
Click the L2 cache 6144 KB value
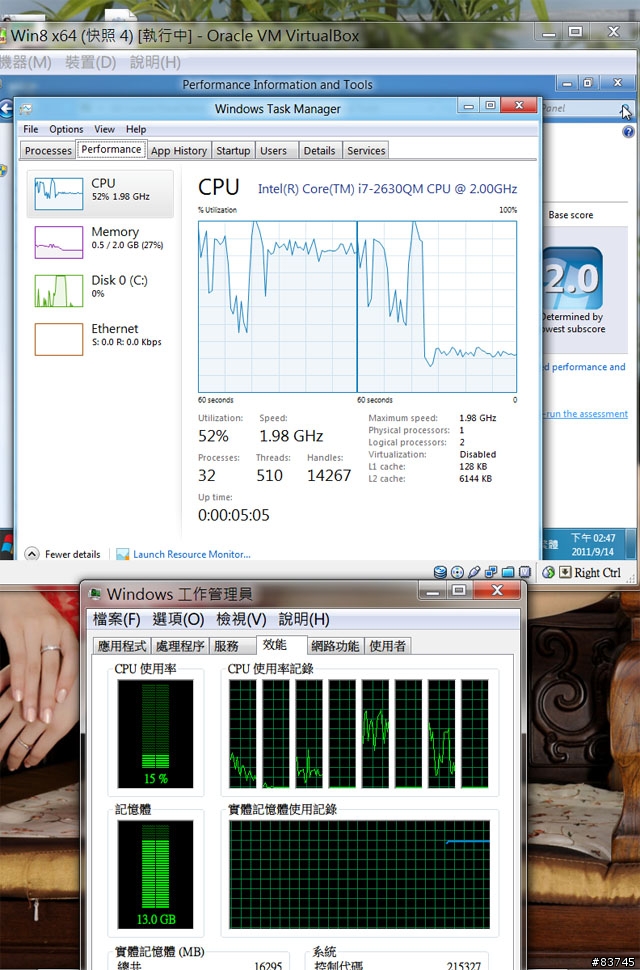pos(475,478)
